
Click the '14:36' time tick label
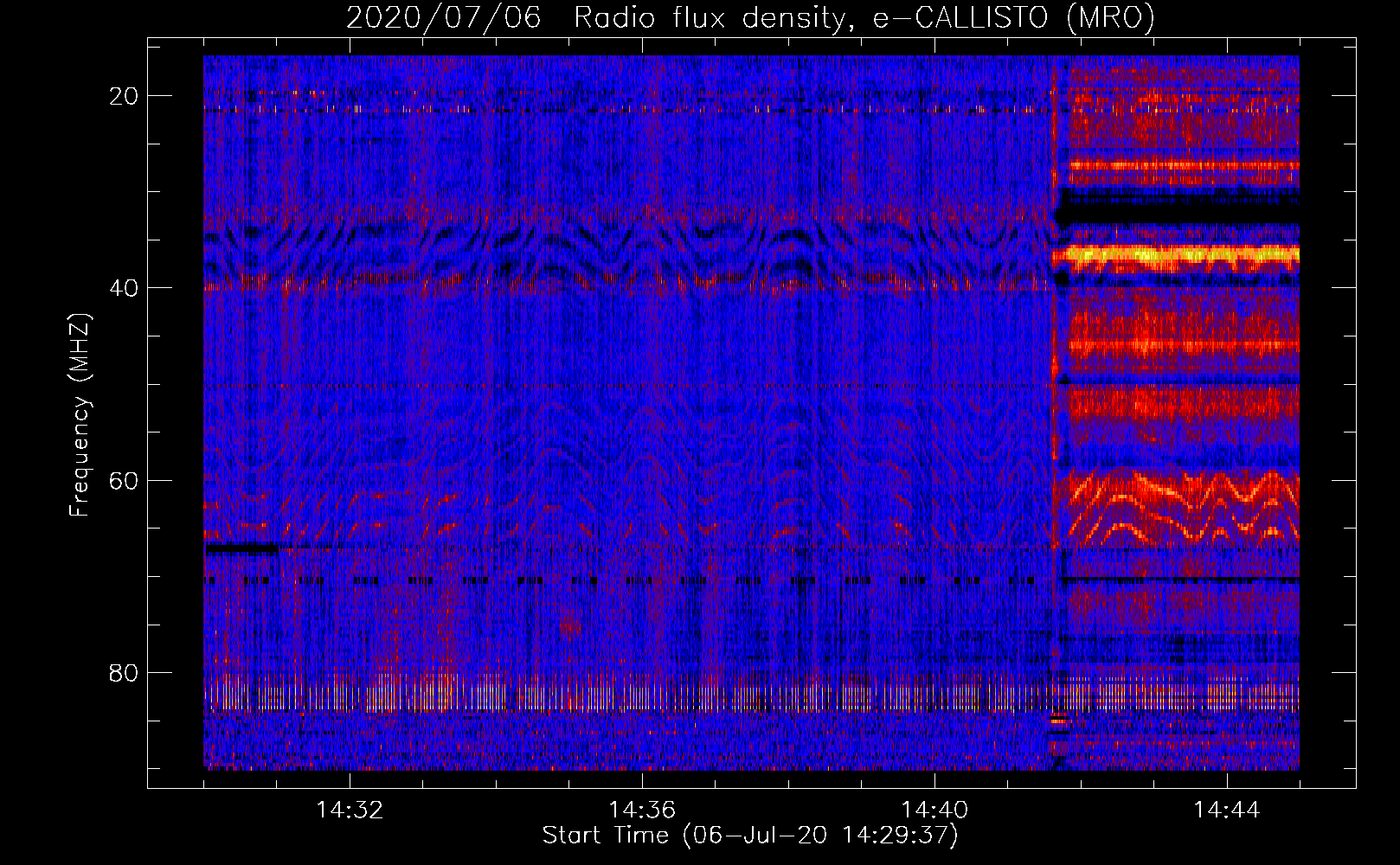tap(642, 811)
